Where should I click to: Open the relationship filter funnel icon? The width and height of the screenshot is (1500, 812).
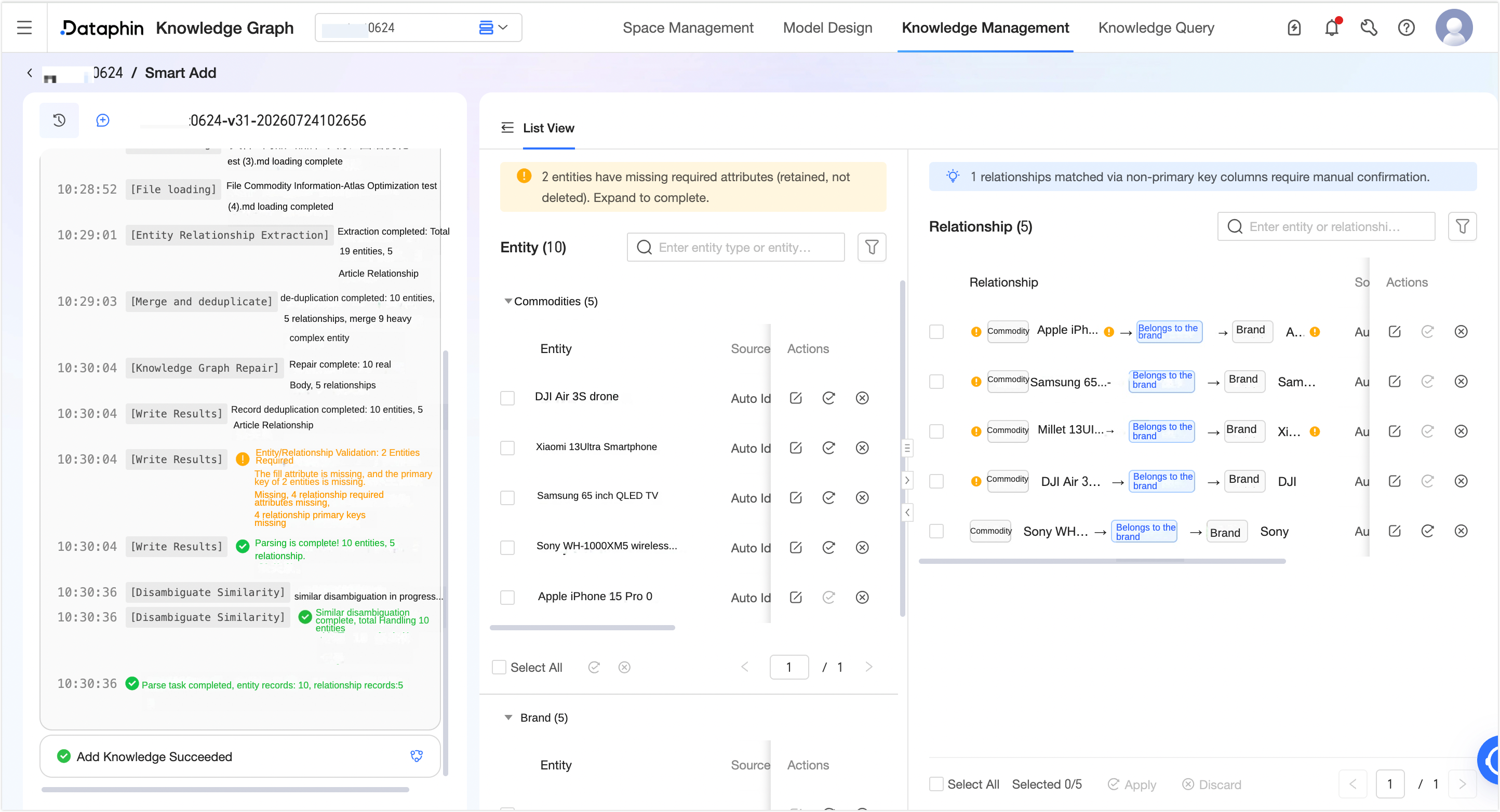1462,226
